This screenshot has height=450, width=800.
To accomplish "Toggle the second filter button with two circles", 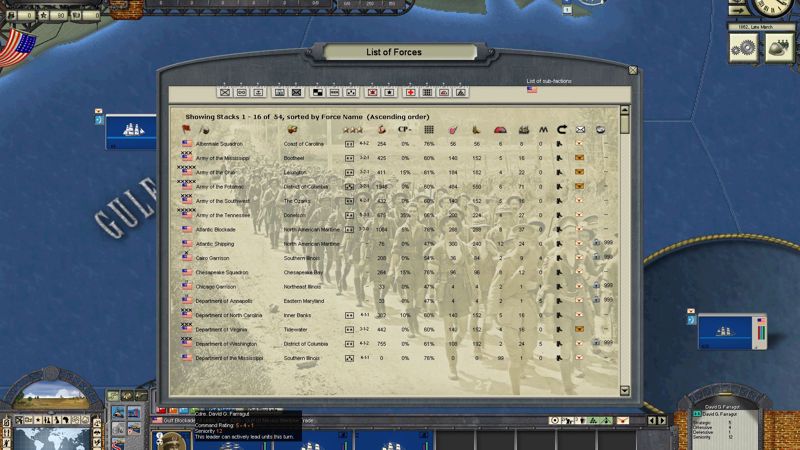I will pyautogui.click(x=241, y=92).
